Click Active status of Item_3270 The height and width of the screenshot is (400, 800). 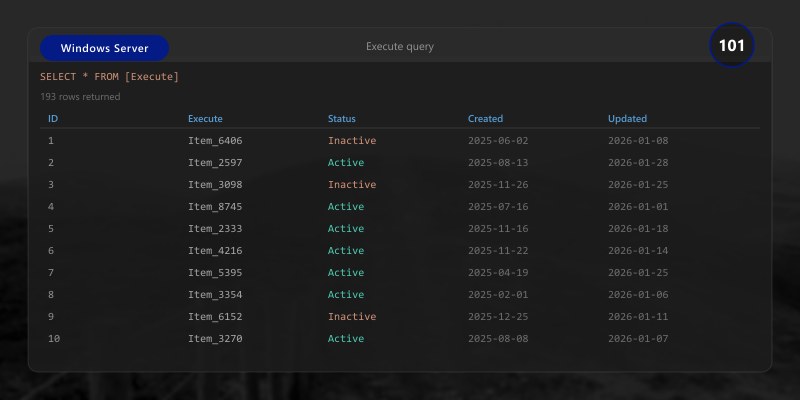click(346, 338)
